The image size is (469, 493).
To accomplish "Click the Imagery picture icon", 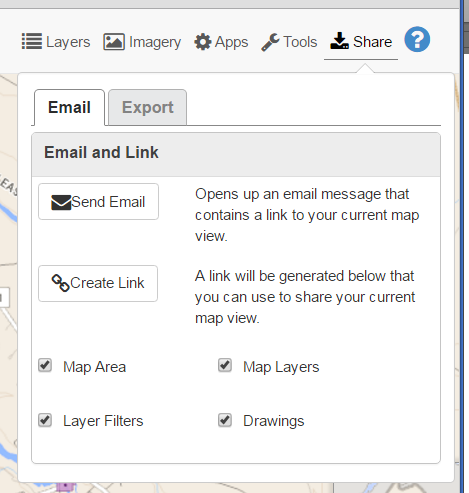I will 114,42.
